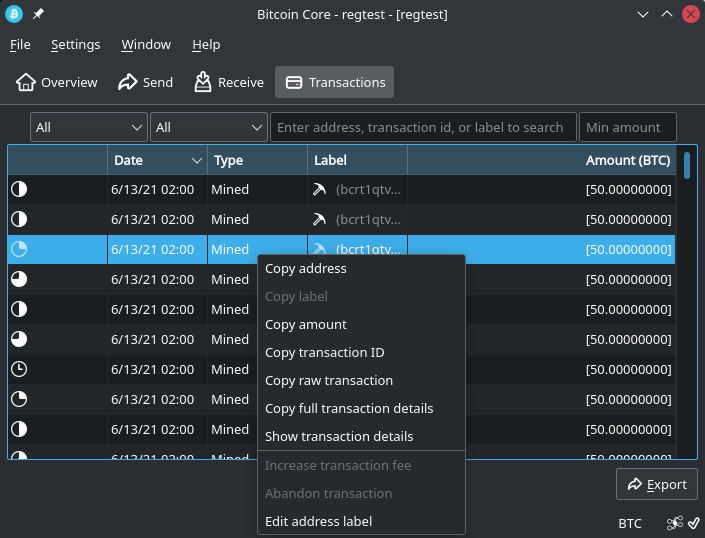Click the synced checkmark status icon
705x538 pixels.
(693, 523)
